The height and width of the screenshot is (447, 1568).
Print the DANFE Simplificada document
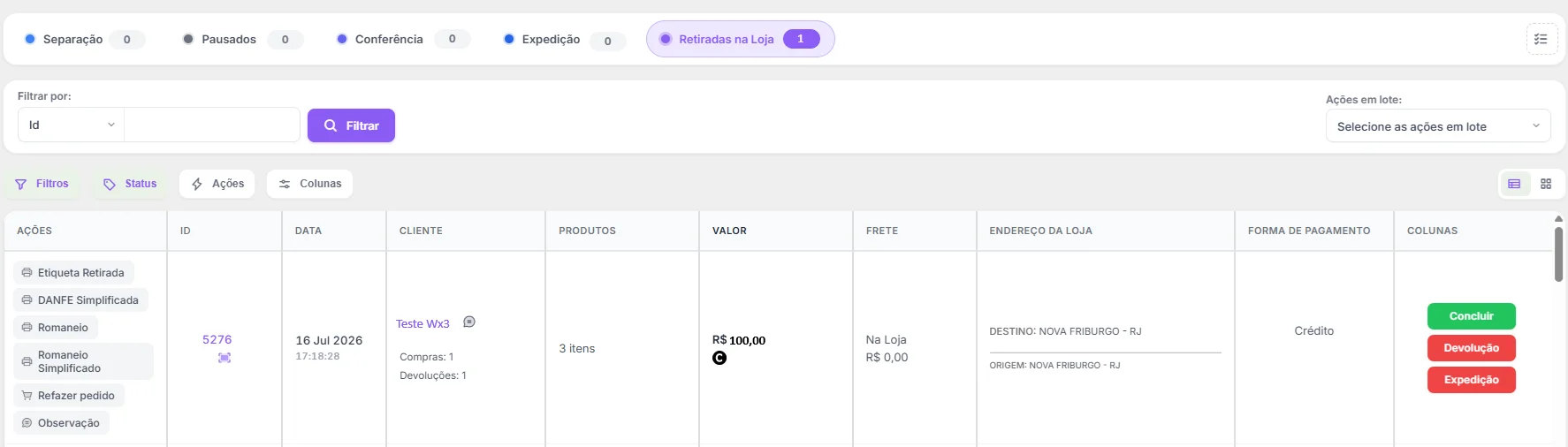(x=80, y=300)
